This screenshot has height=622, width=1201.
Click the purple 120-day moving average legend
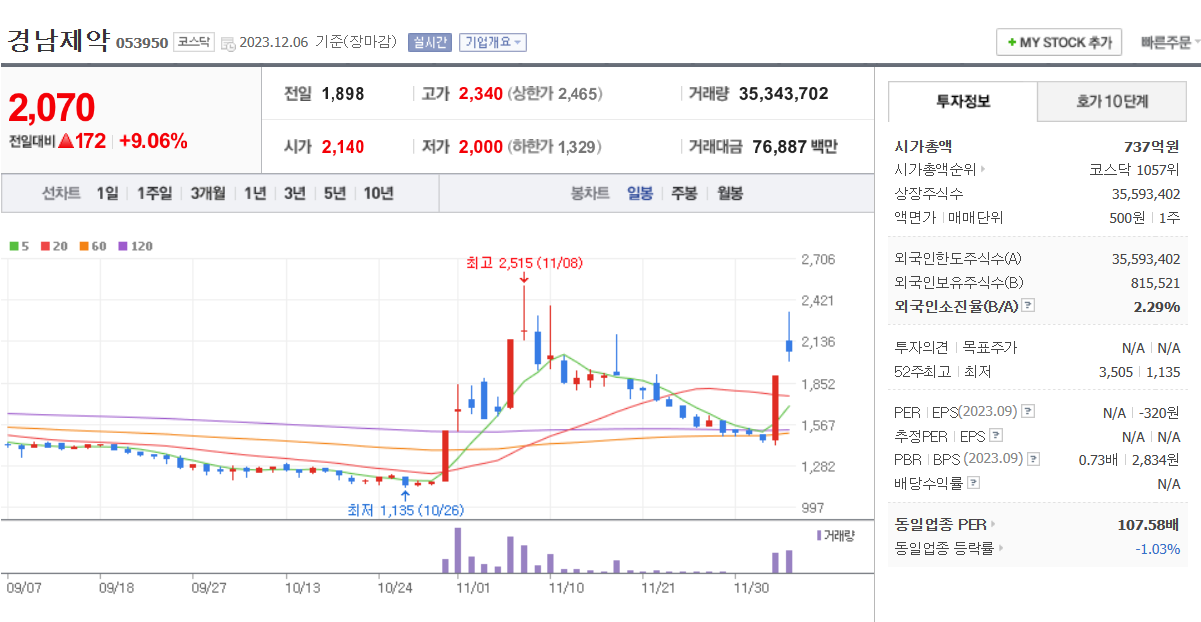click(135, 245)
